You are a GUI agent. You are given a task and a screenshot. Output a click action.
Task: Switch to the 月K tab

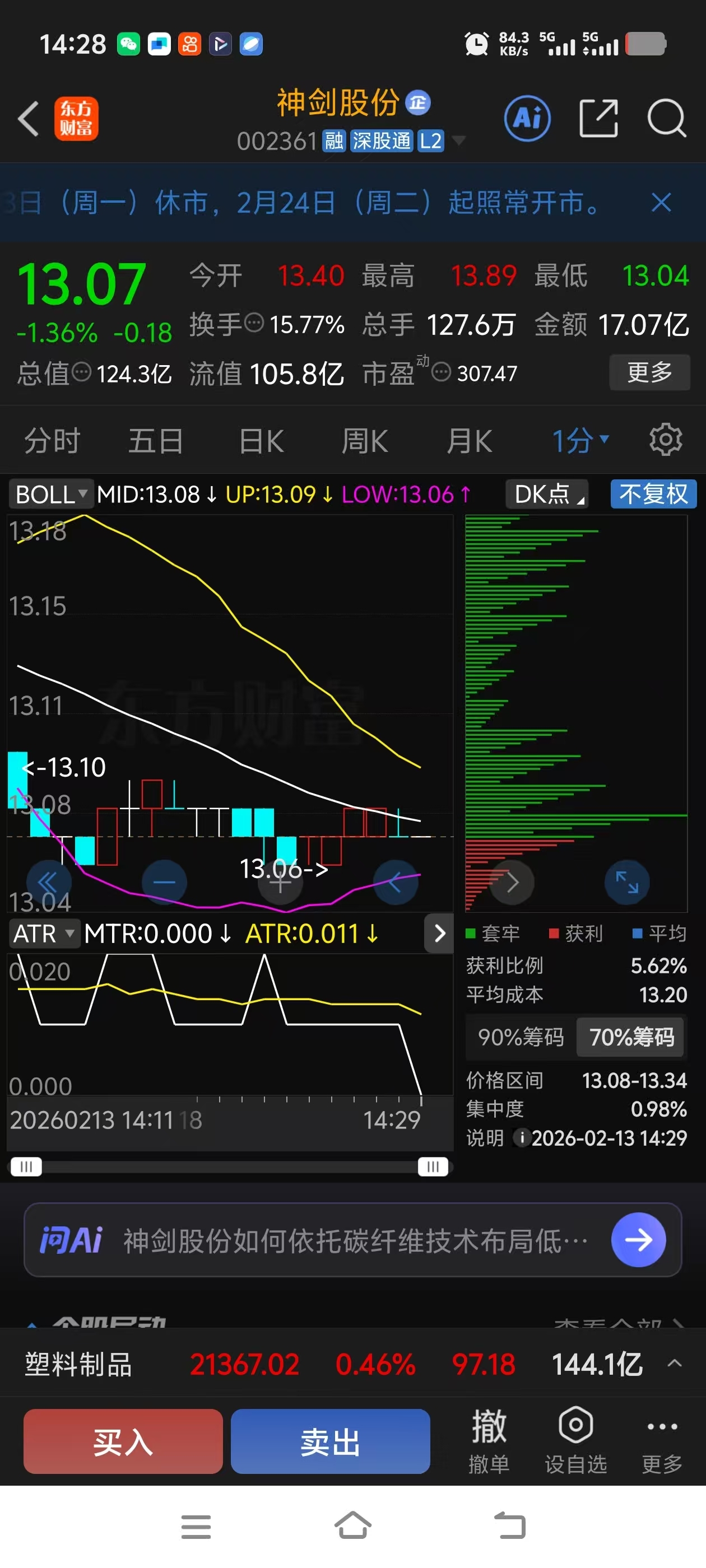coord(469,440)
